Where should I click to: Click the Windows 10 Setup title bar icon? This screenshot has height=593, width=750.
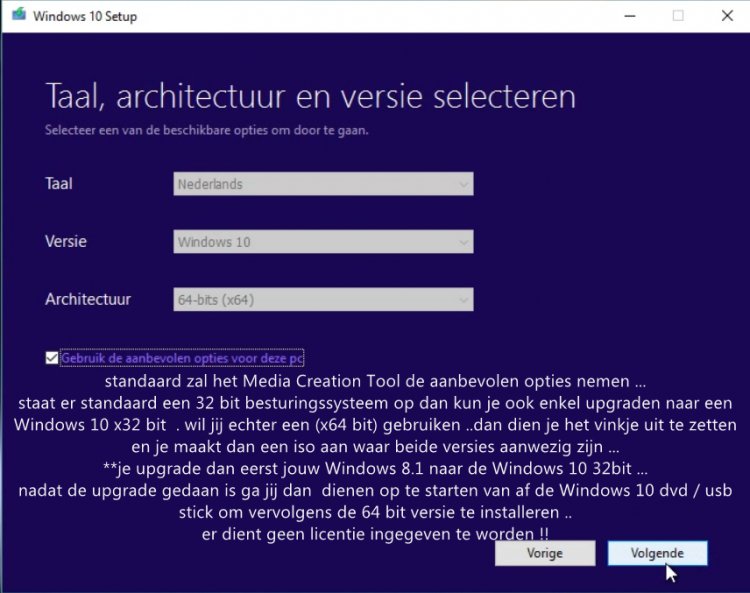(17, 16)
